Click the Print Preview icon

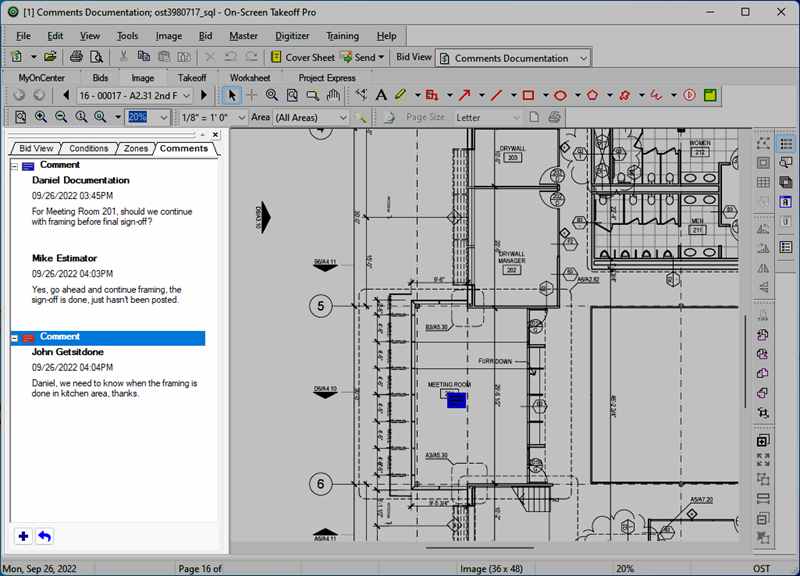96,57
